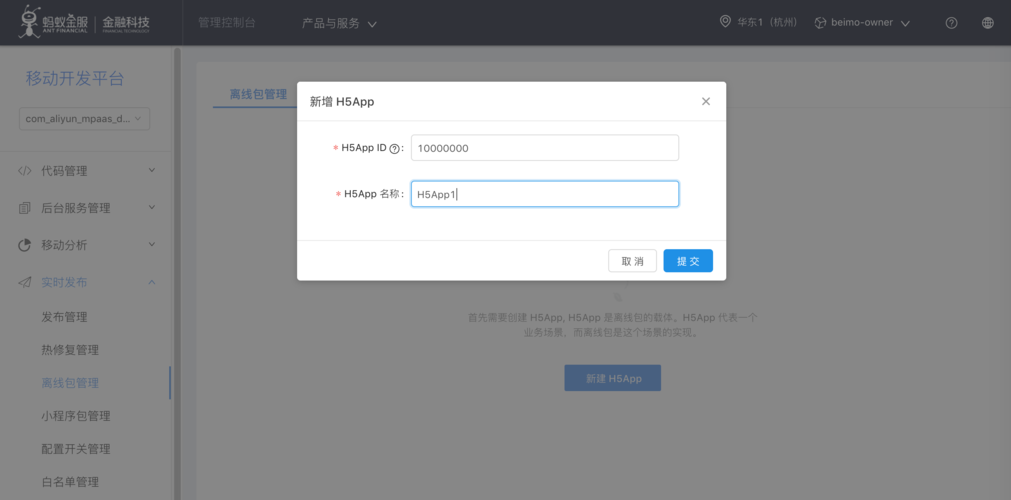
Task: Open 管理控制台 in the top bar
Action: [x=226, y=22]
